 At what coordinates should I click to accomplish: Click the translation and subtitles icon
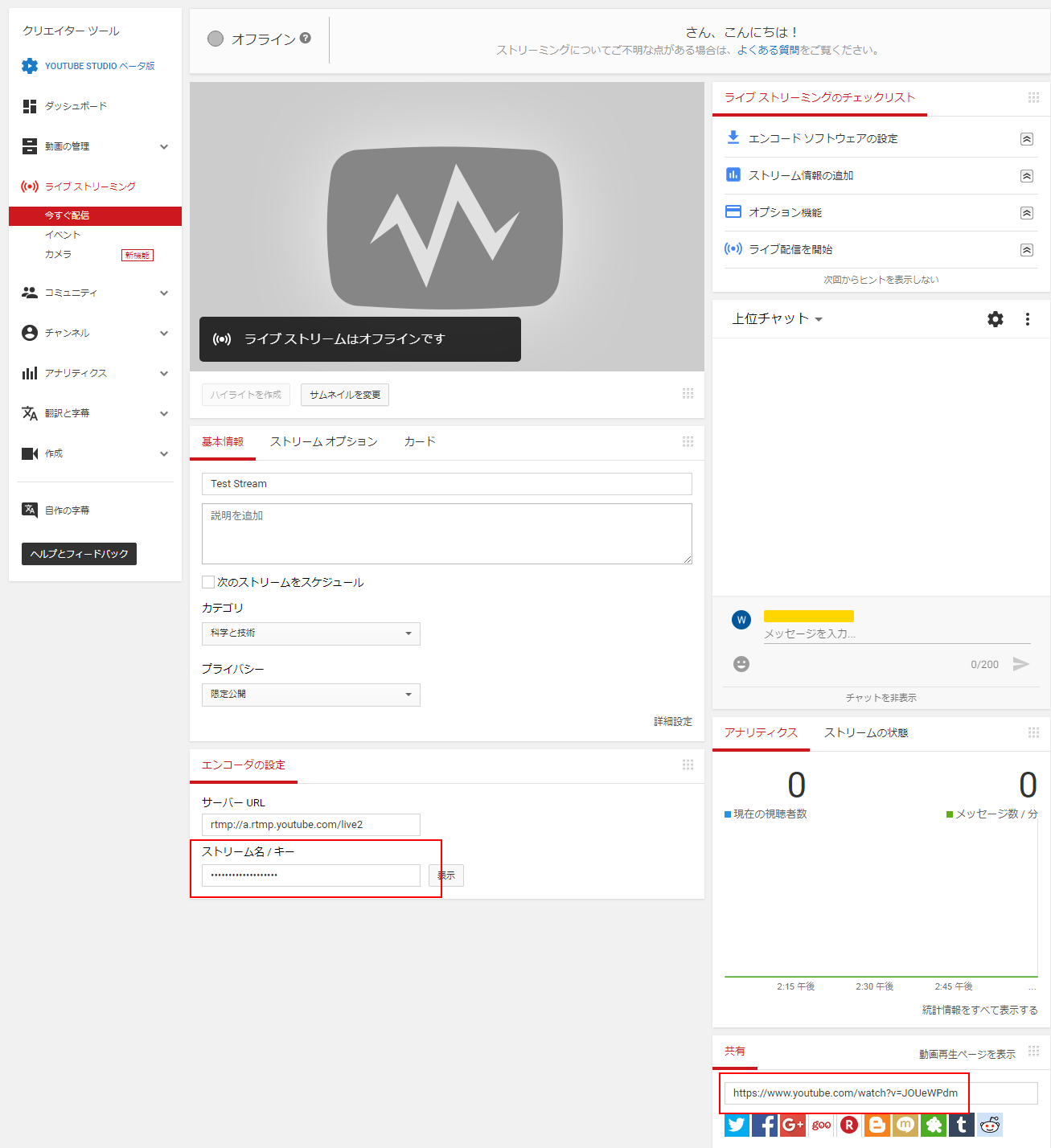point(30,413)
